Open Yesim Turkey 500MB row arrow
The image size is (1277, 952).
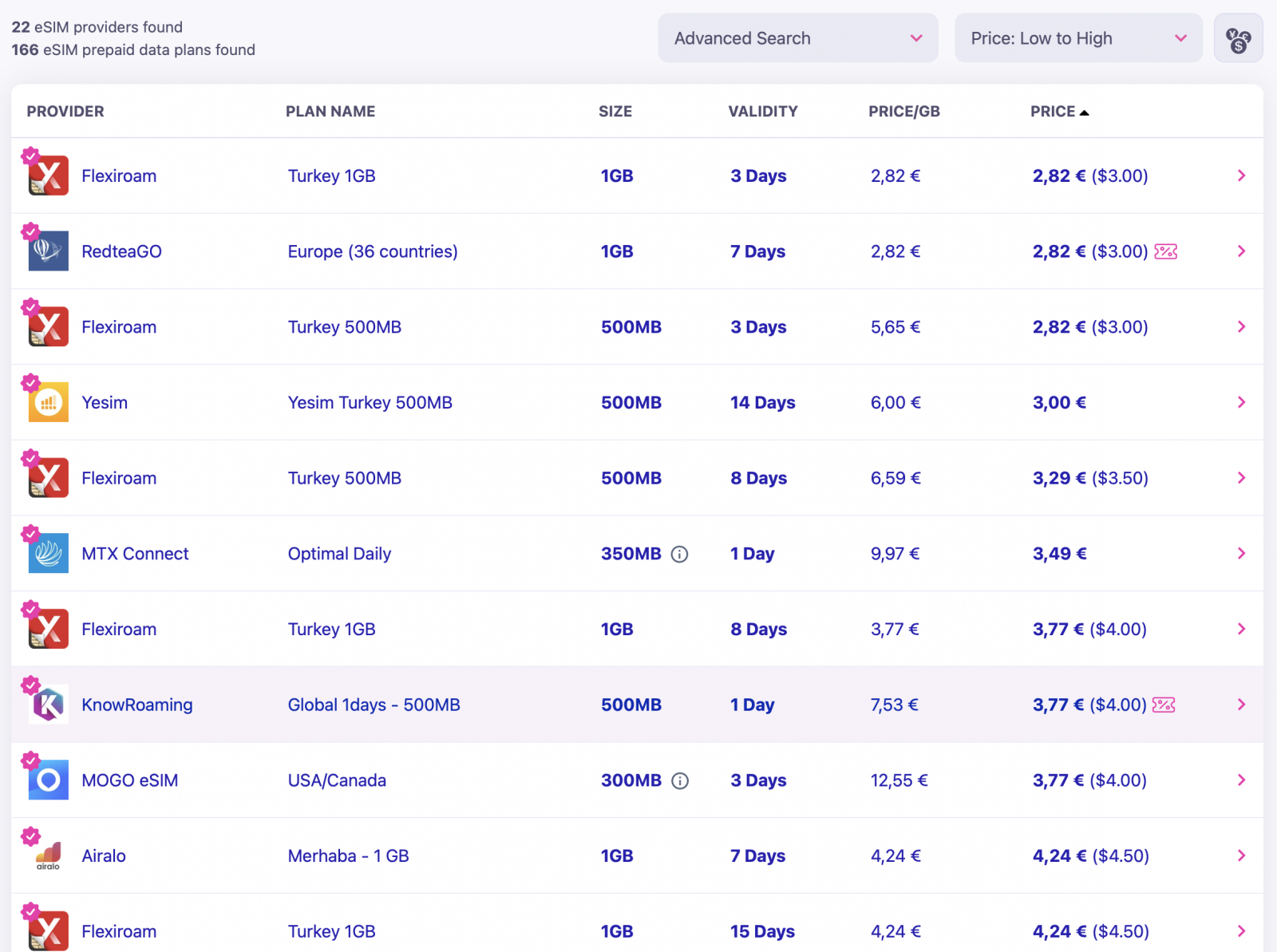(1241, 402)
